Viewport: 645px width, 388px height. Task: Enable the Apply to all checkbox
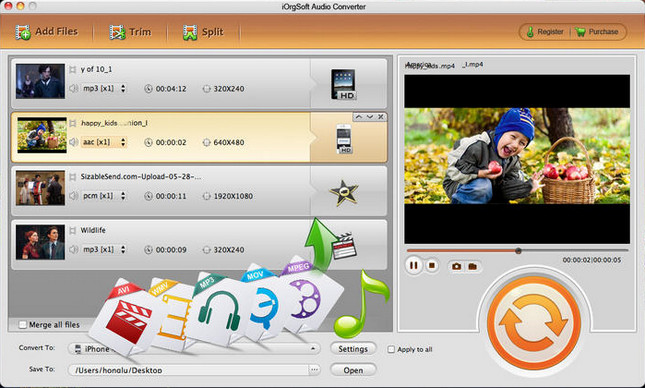391,349
